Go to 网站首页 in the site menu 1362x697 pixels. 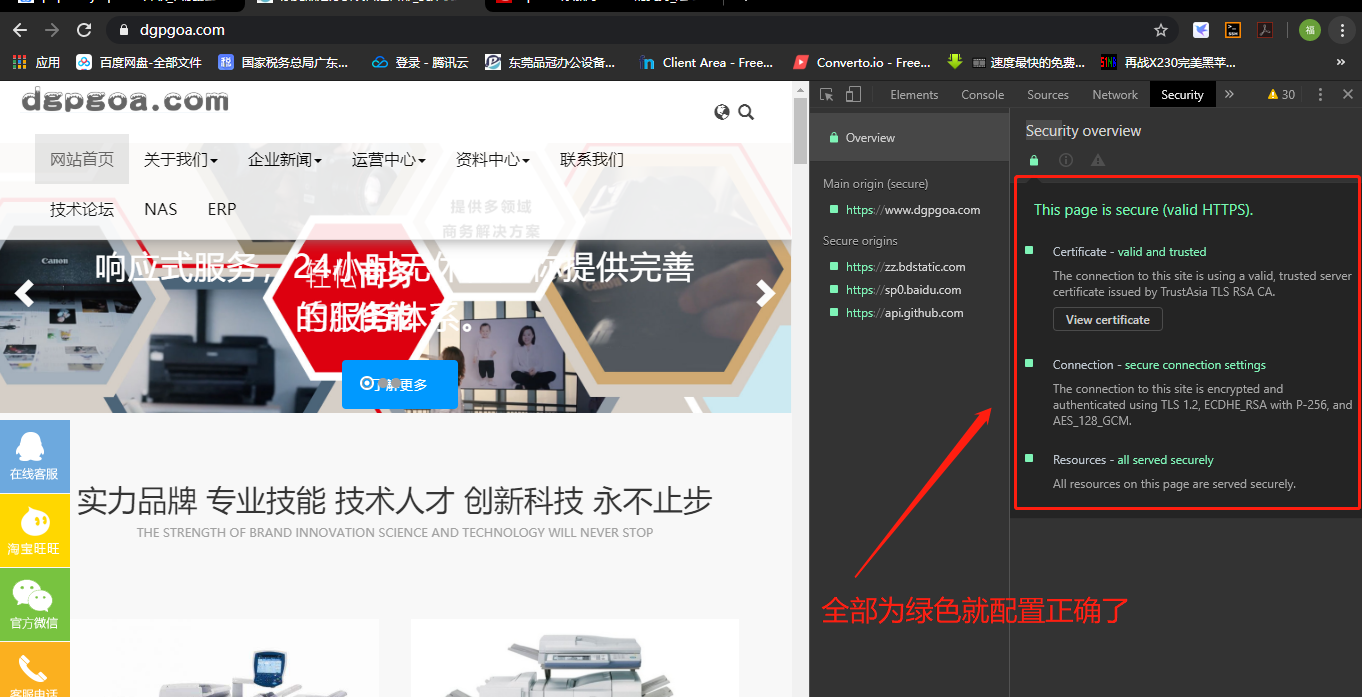pyautogui.click(x=82, y=159)
